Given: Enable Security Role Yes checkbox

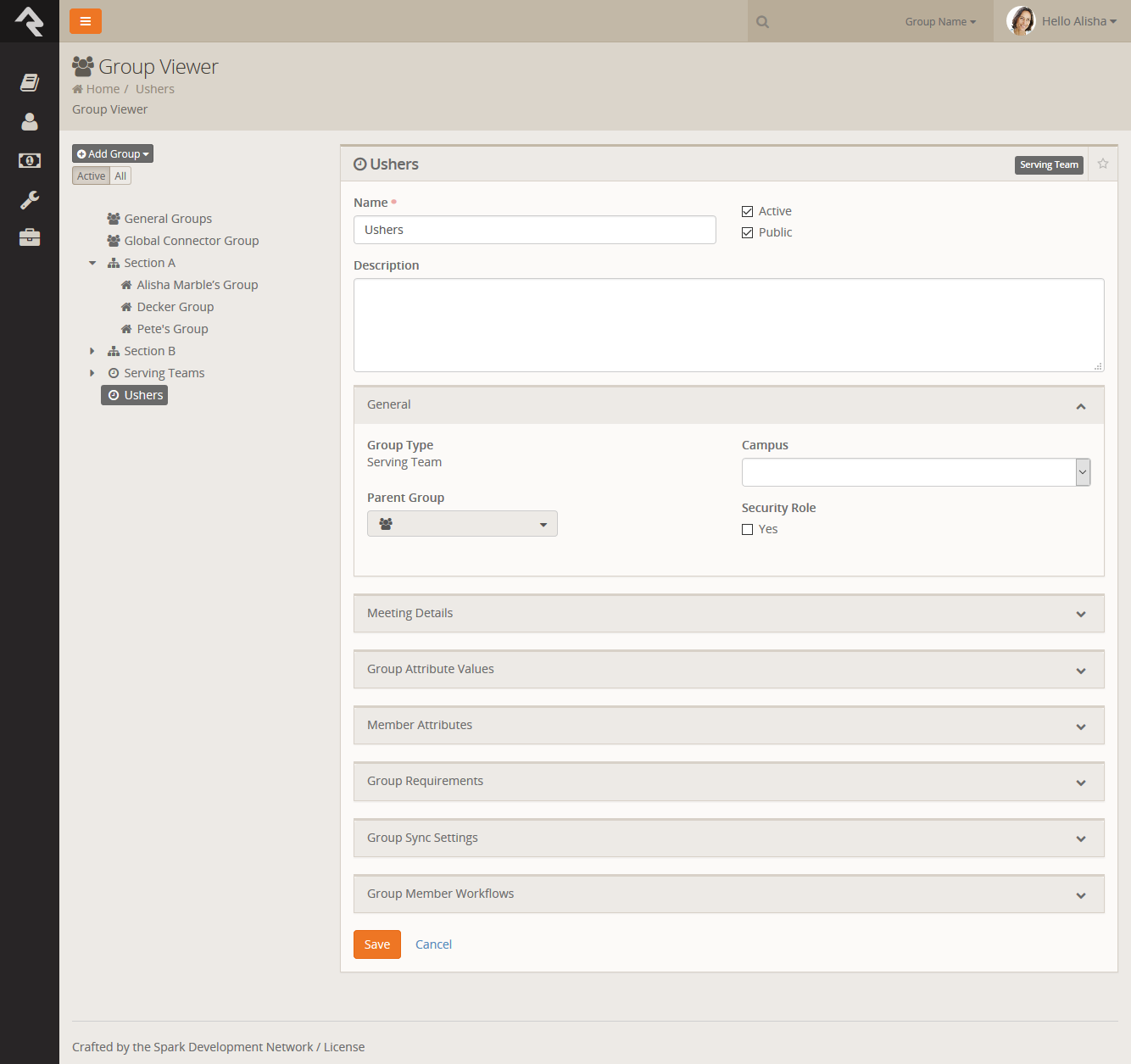Looking at the screenshot, I should pyautogui.click(x=748, y=530).
